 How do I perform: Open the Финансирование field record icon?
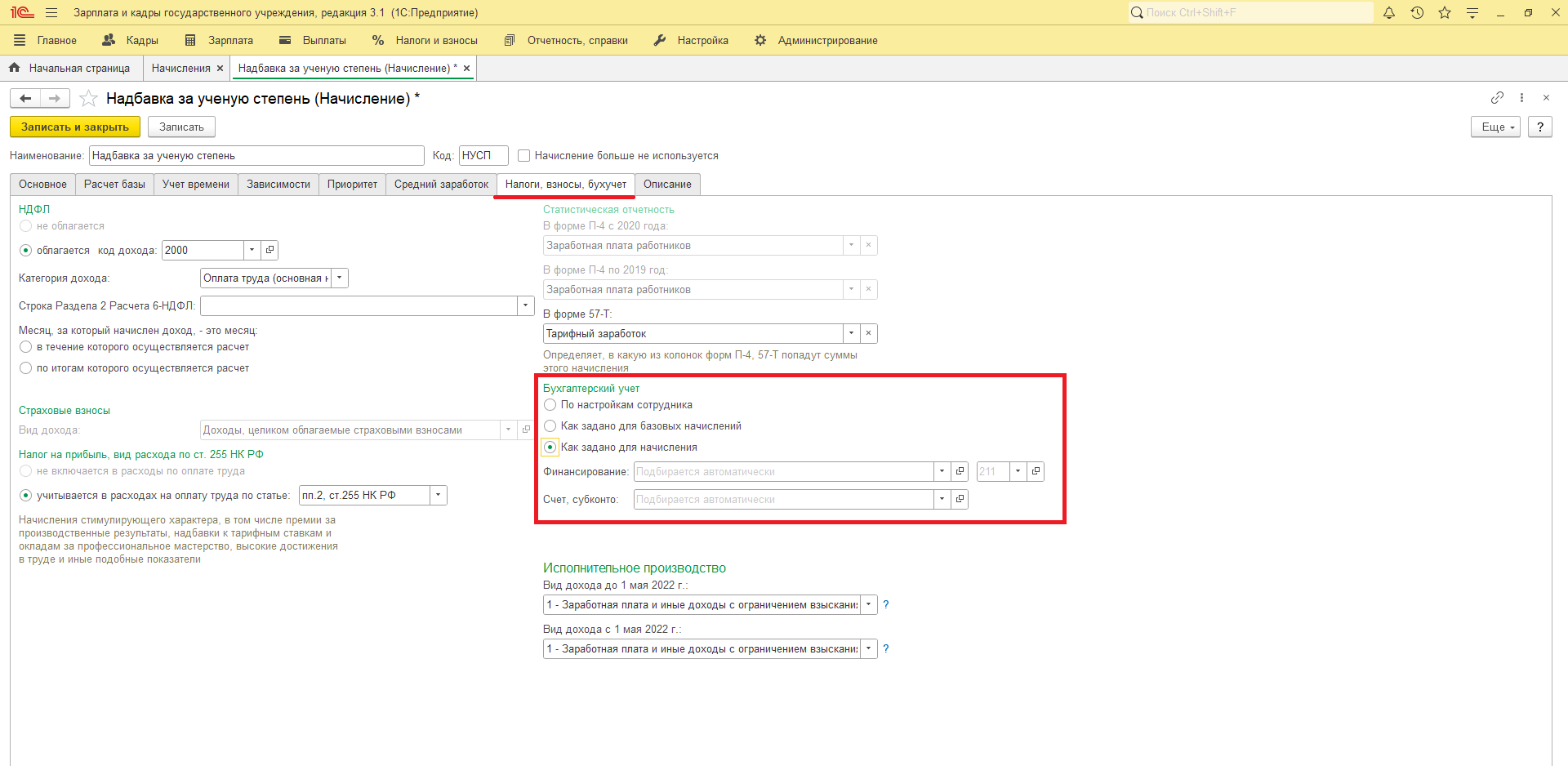pyautogui.click(x=960, y=471)
